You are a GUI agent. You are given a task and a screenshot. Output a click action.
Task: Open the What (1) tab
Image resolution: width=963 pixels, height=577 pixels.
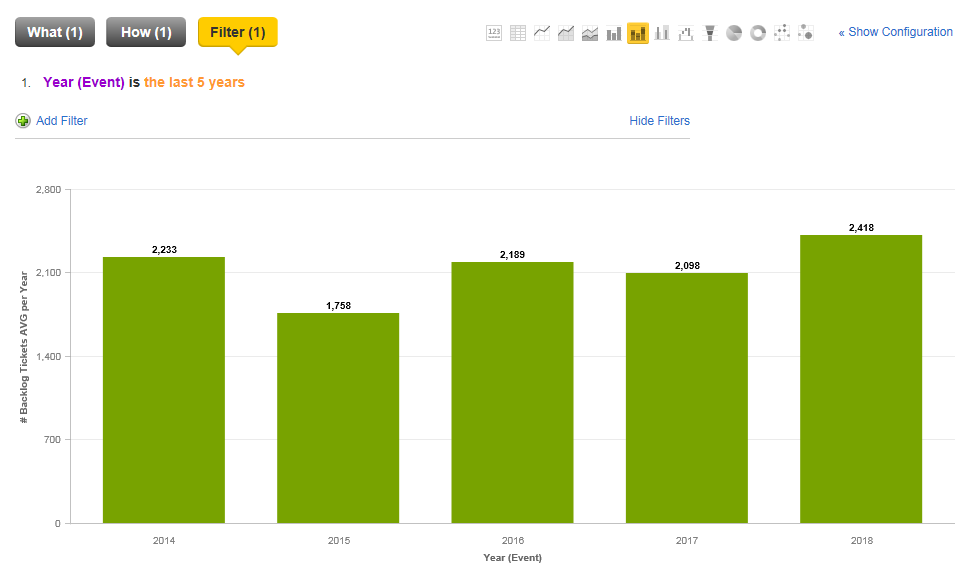coord(55,32)
